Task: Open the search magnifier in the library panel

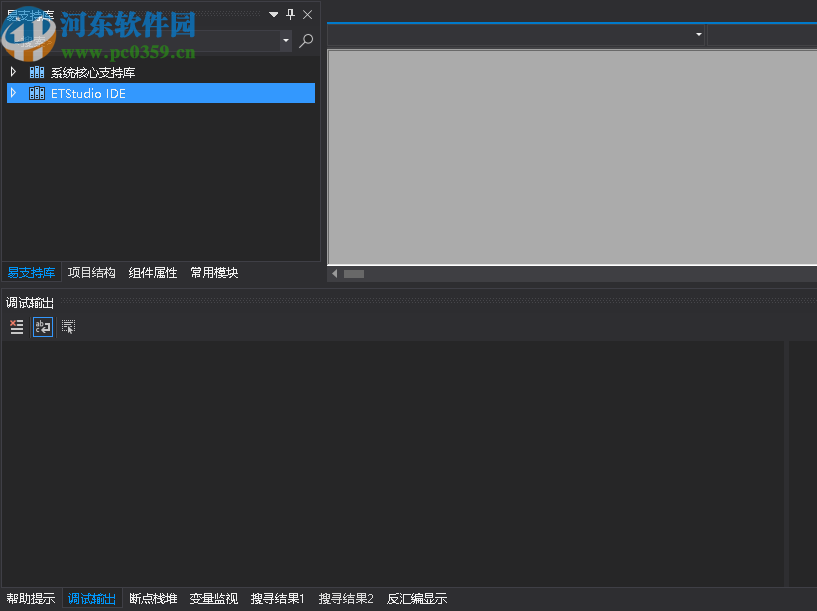Action: click(306, 41)
